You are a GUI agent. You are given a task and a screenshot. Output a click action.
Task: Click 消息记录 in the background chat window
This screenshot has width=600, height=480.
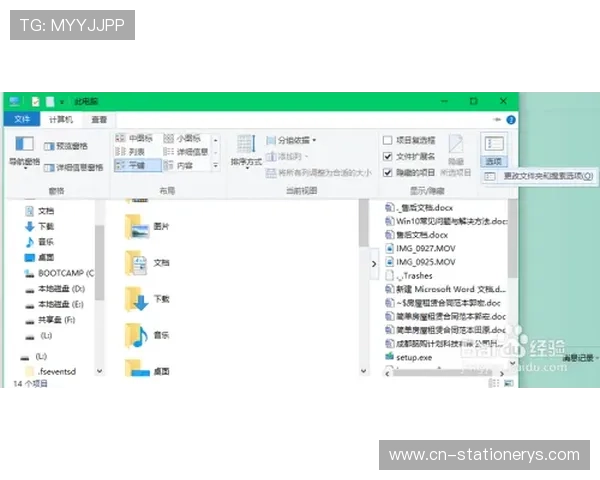[578, 358]
